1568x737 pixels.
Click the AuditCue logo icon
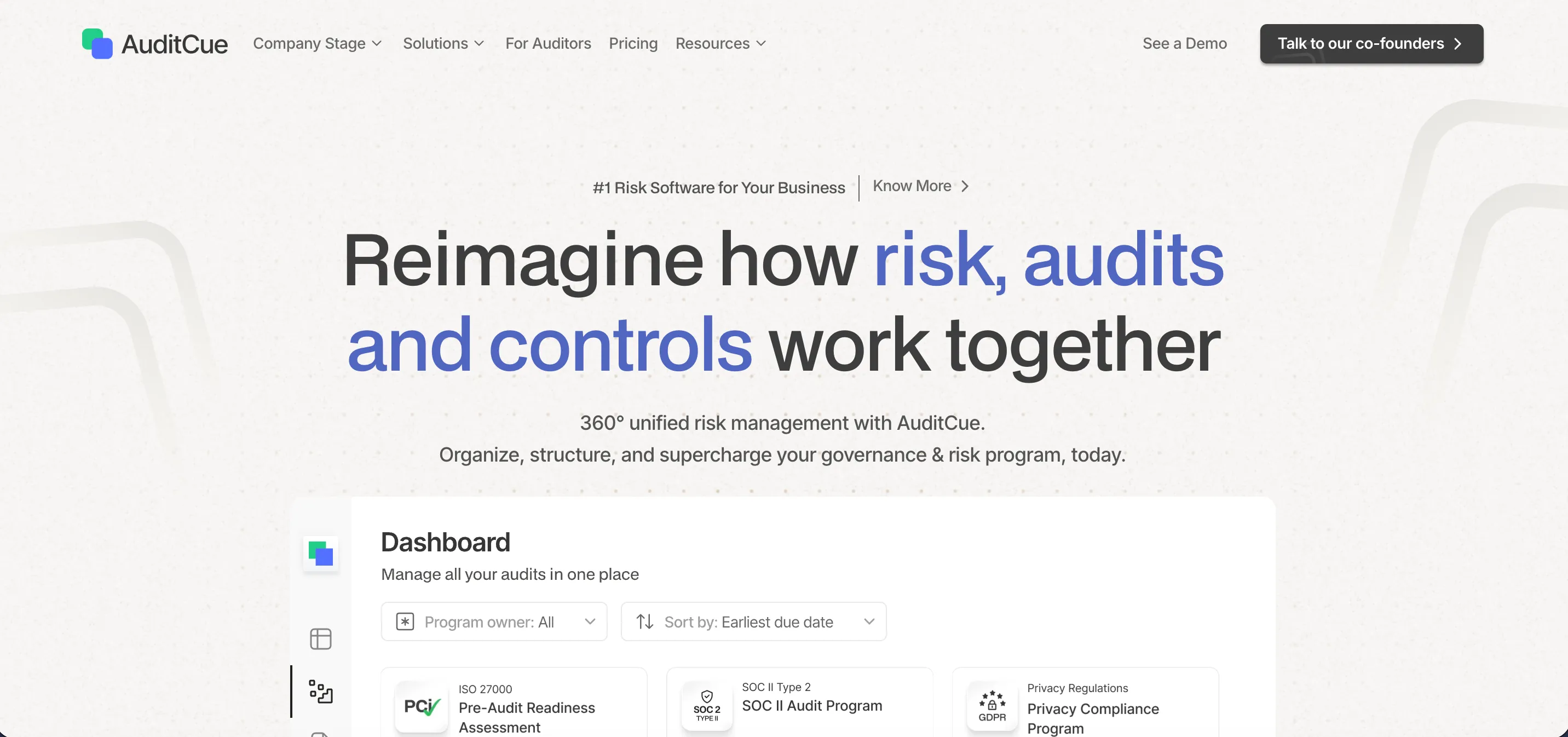click(97, 44)
